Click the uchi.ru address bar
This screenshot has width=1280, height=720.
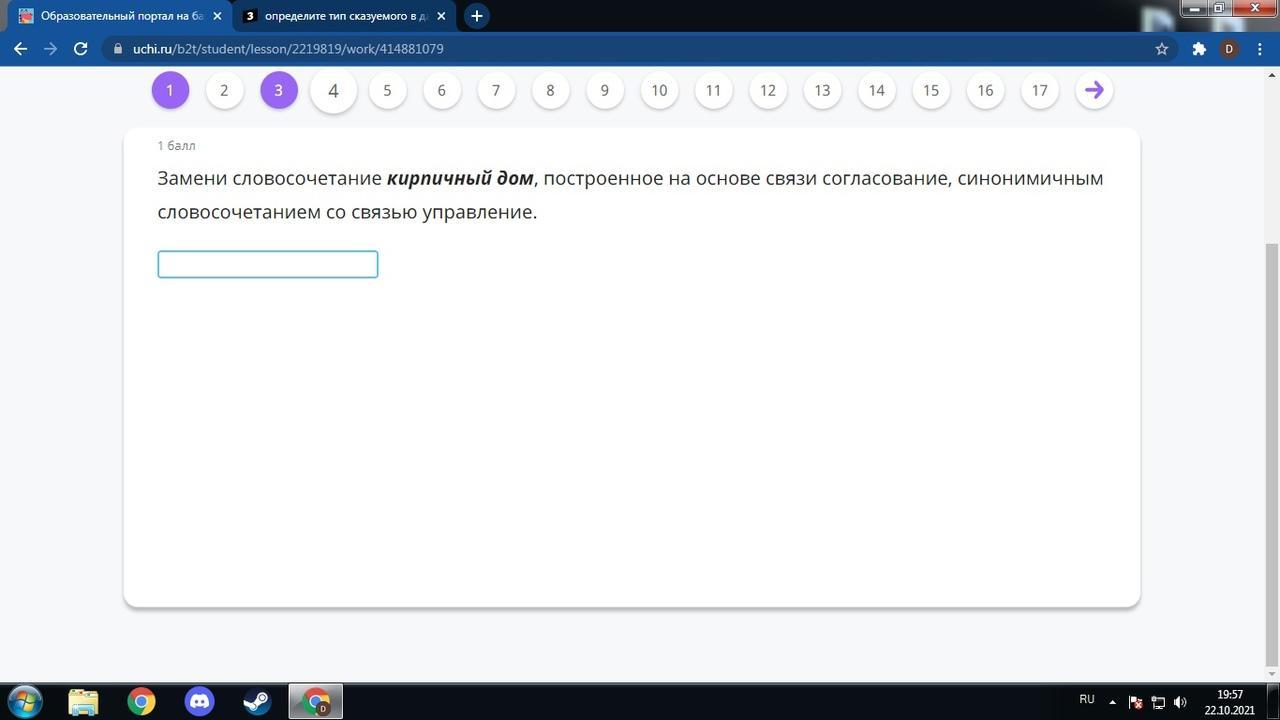tap(640, 48)
